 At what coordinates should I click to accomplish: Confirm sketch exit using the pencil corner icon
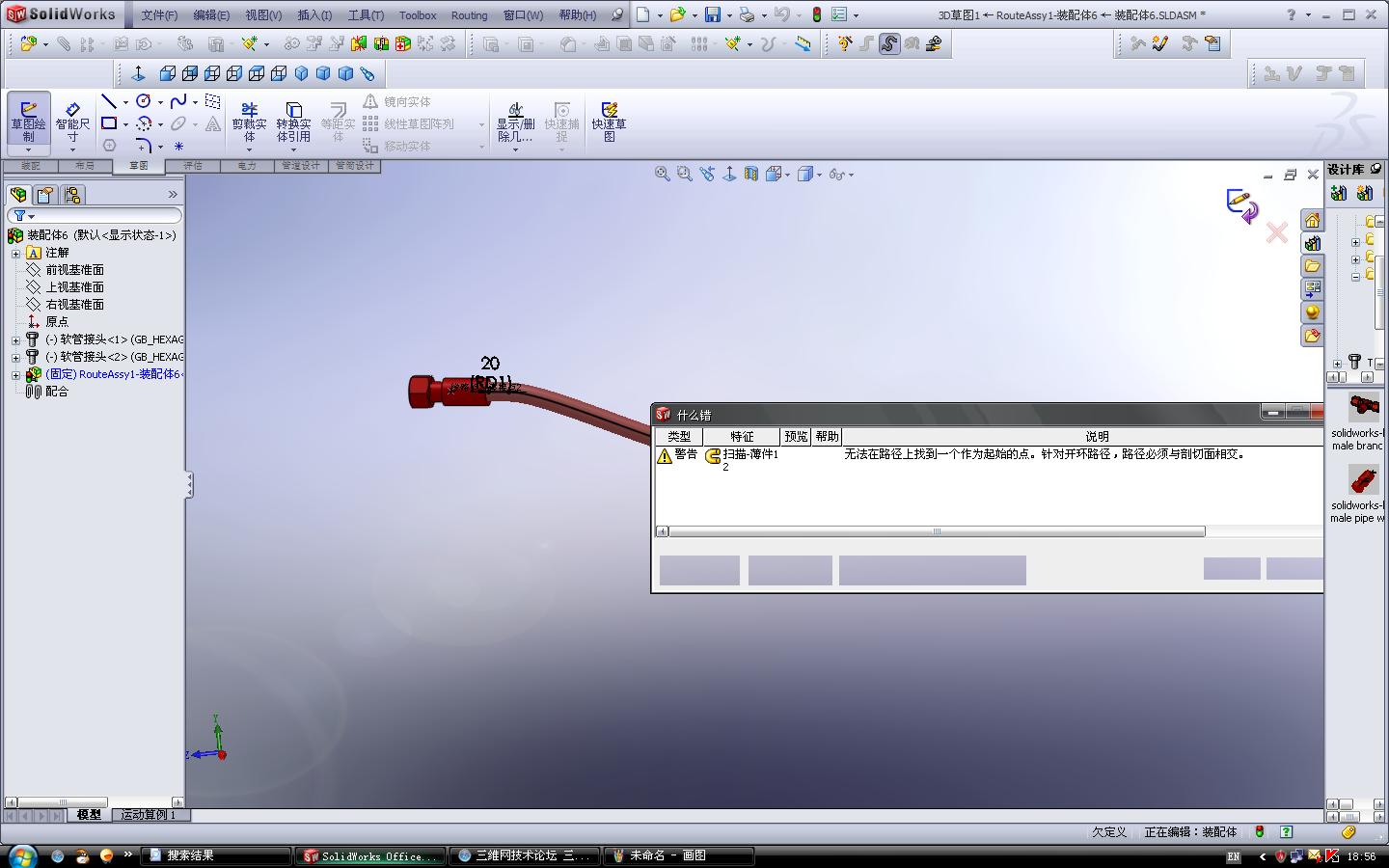pyautogui.click(x=1241, y=205)
